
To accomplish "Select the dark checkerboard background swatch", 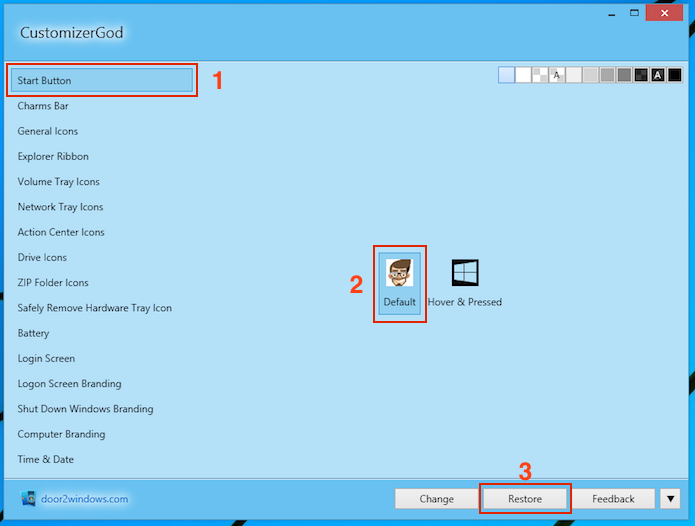I will pos(641,75).
